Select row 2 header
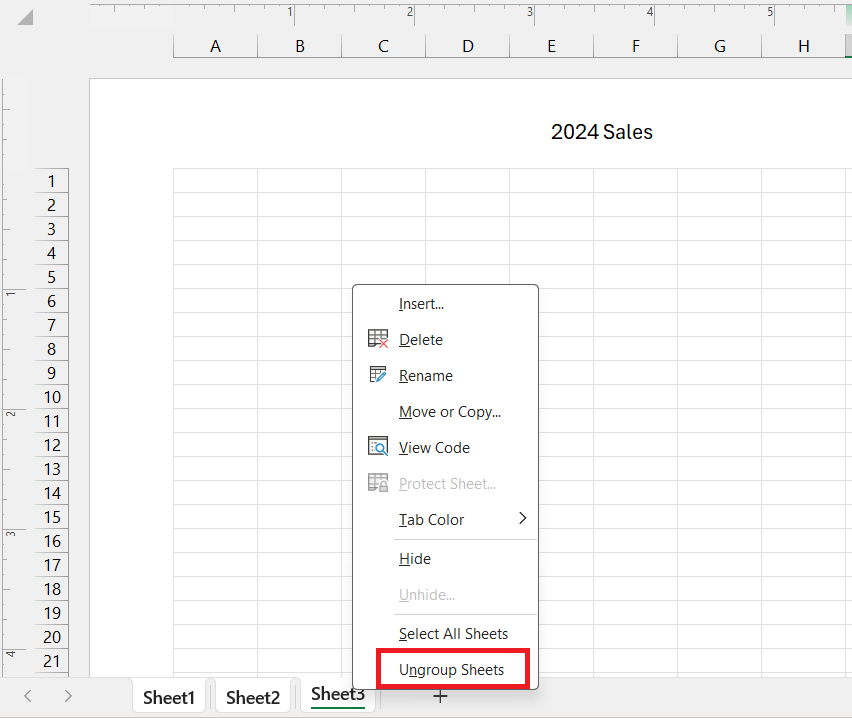 52,205
